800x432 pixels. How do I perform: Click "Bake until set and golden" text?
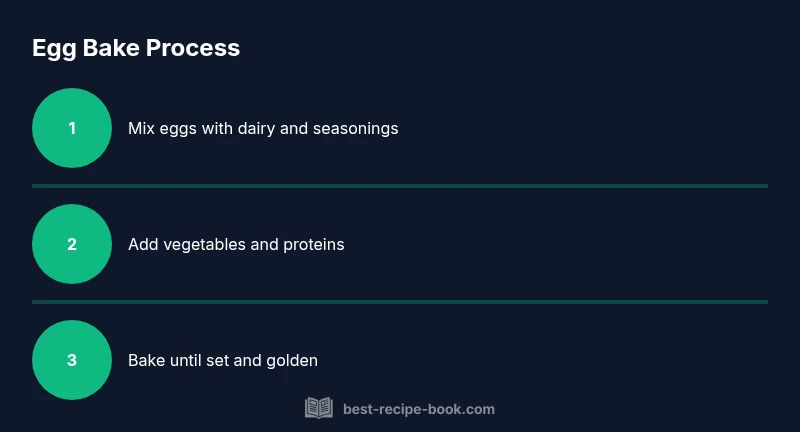tap(223, 360)
